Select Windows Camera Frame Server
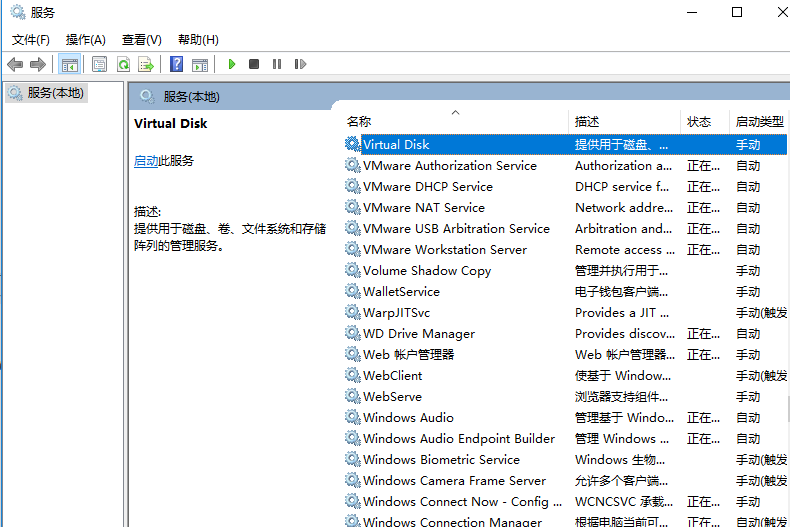Image resolution: width=790 pixels, height=527 pixels. point(565,481)
